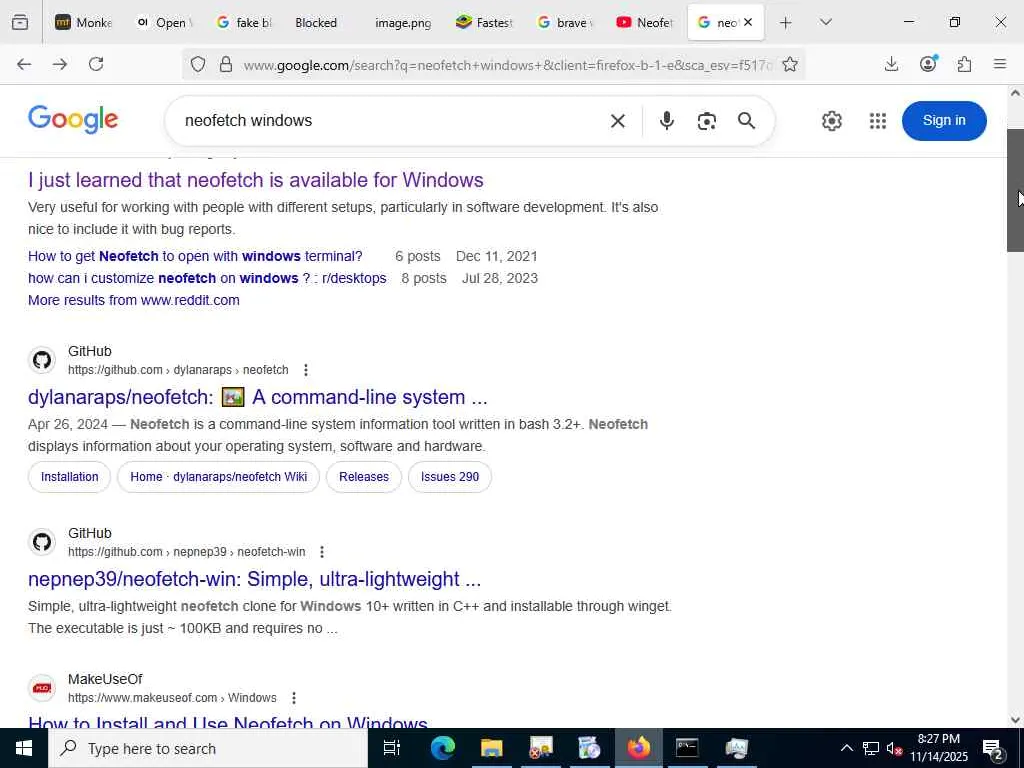Image resolution: width=1024 pixels, height=768 pixels.
Task: Search by image with Google Lens icon
Action: coord(707,121)
